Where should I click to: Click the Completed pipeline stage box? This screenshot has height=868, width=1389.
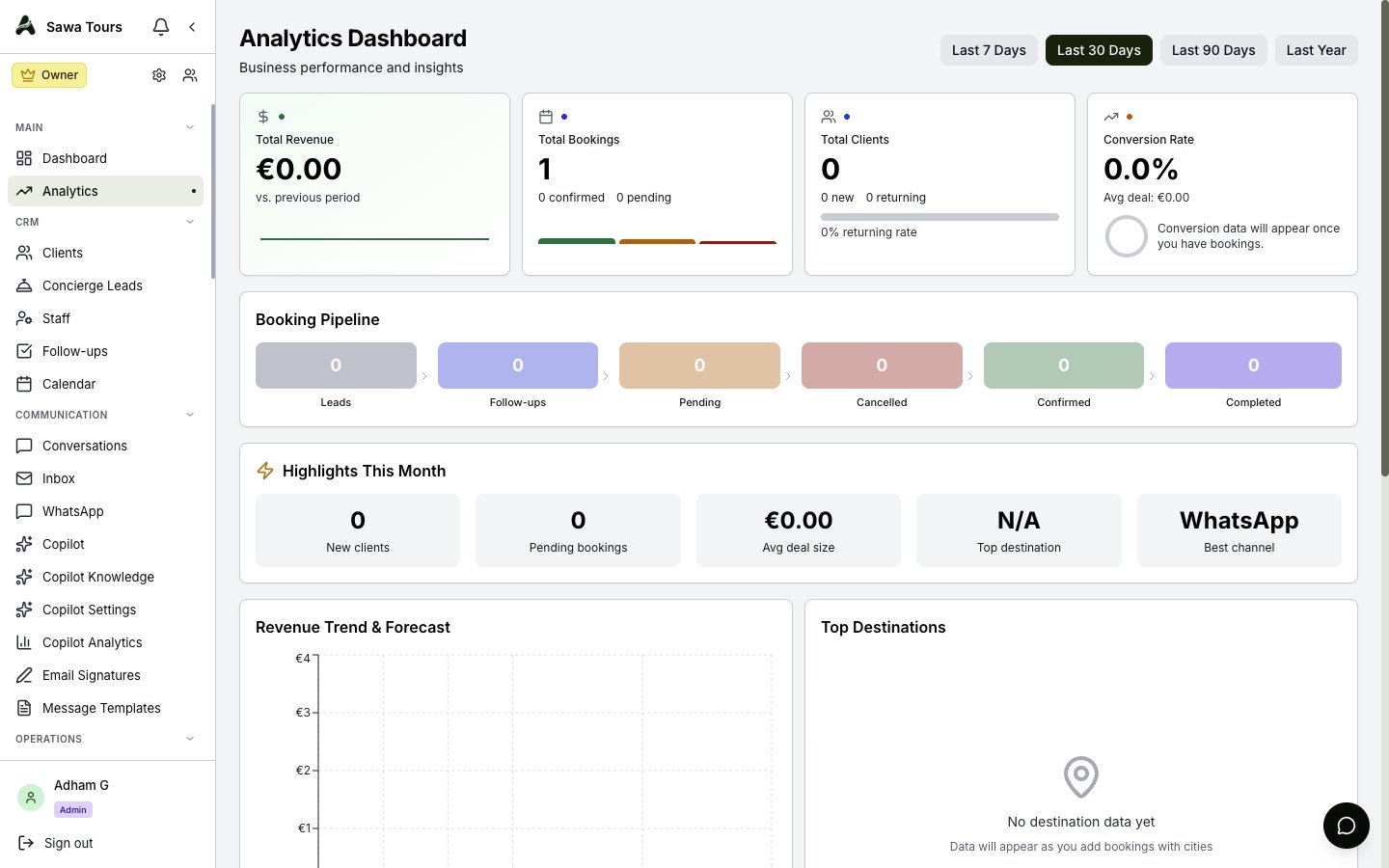click(x=1253, y=366)
